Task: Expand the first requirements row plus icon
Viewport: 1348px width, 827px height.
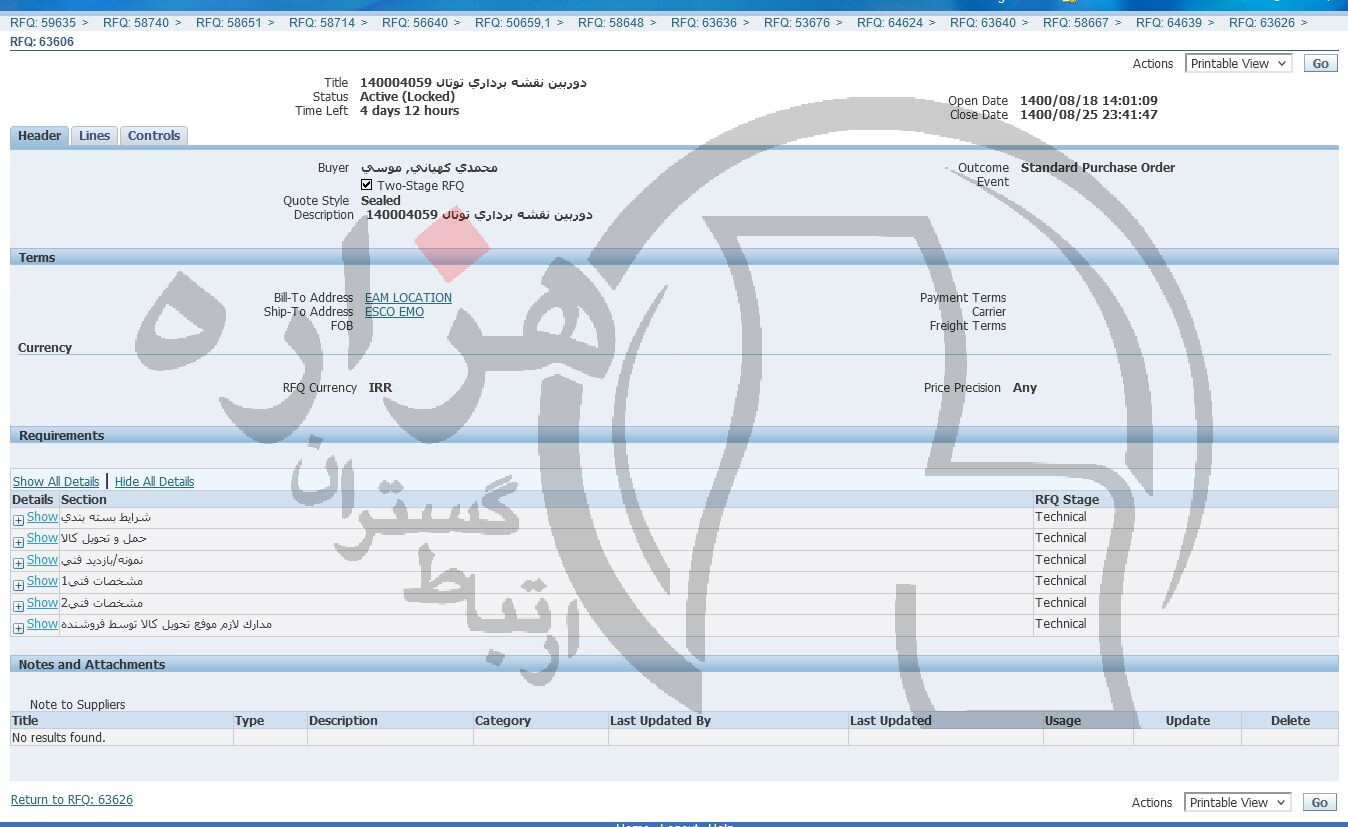Action: coord(18,520)
